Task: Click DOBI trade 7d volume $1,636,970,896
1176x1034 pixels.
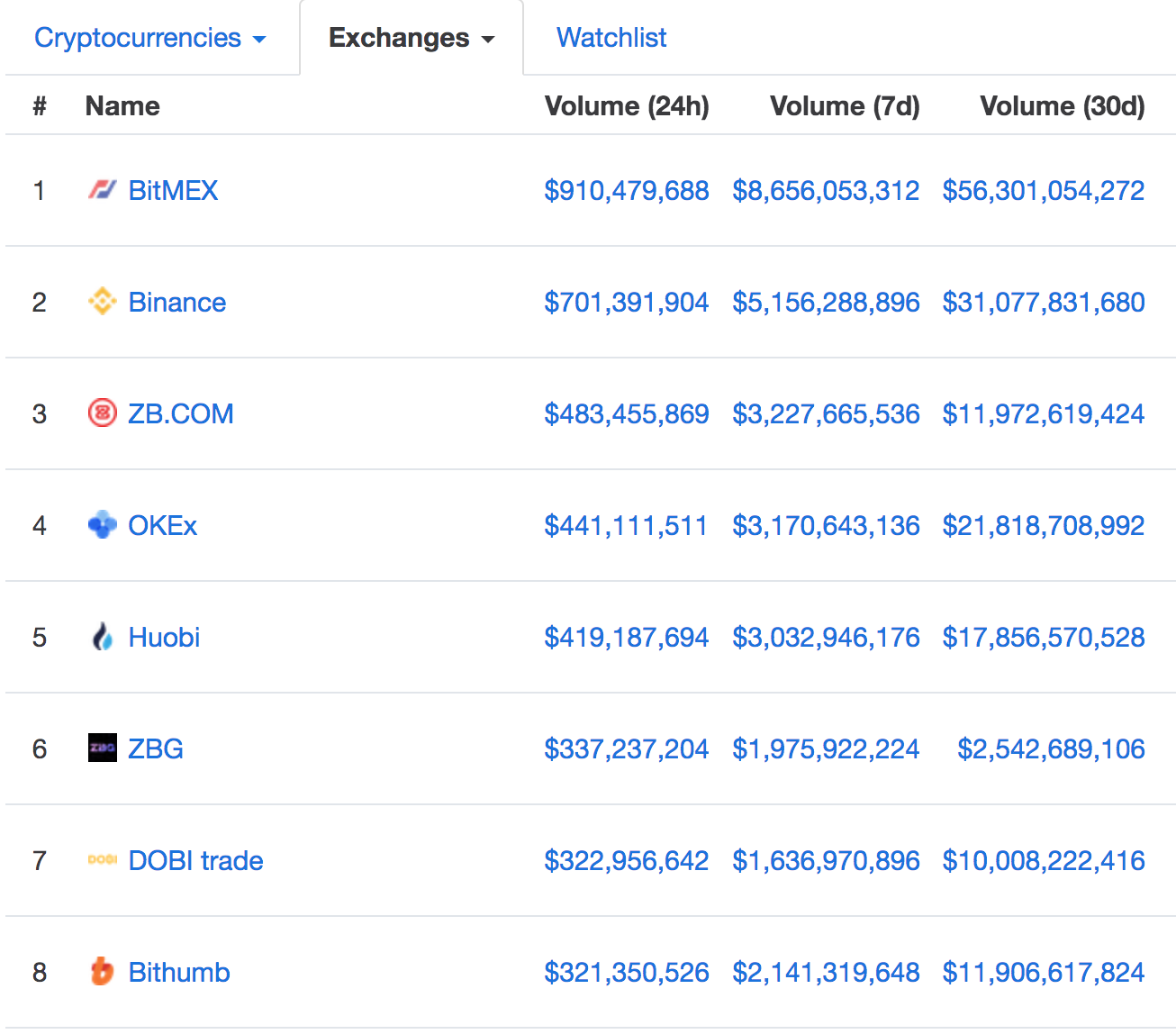Action: 826,860
